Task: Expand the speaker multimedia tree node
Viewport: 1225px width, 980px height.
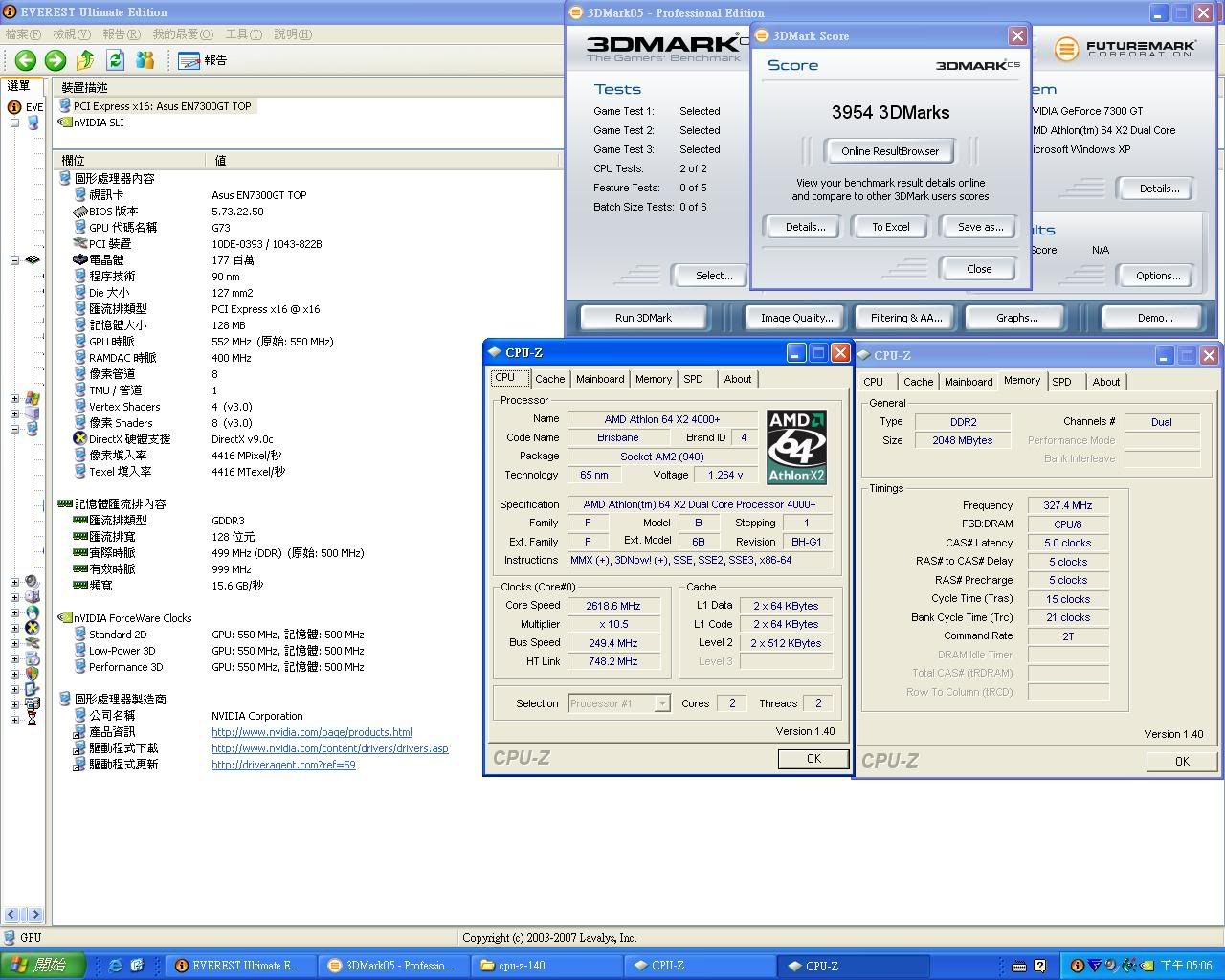Action: (14, 582)
